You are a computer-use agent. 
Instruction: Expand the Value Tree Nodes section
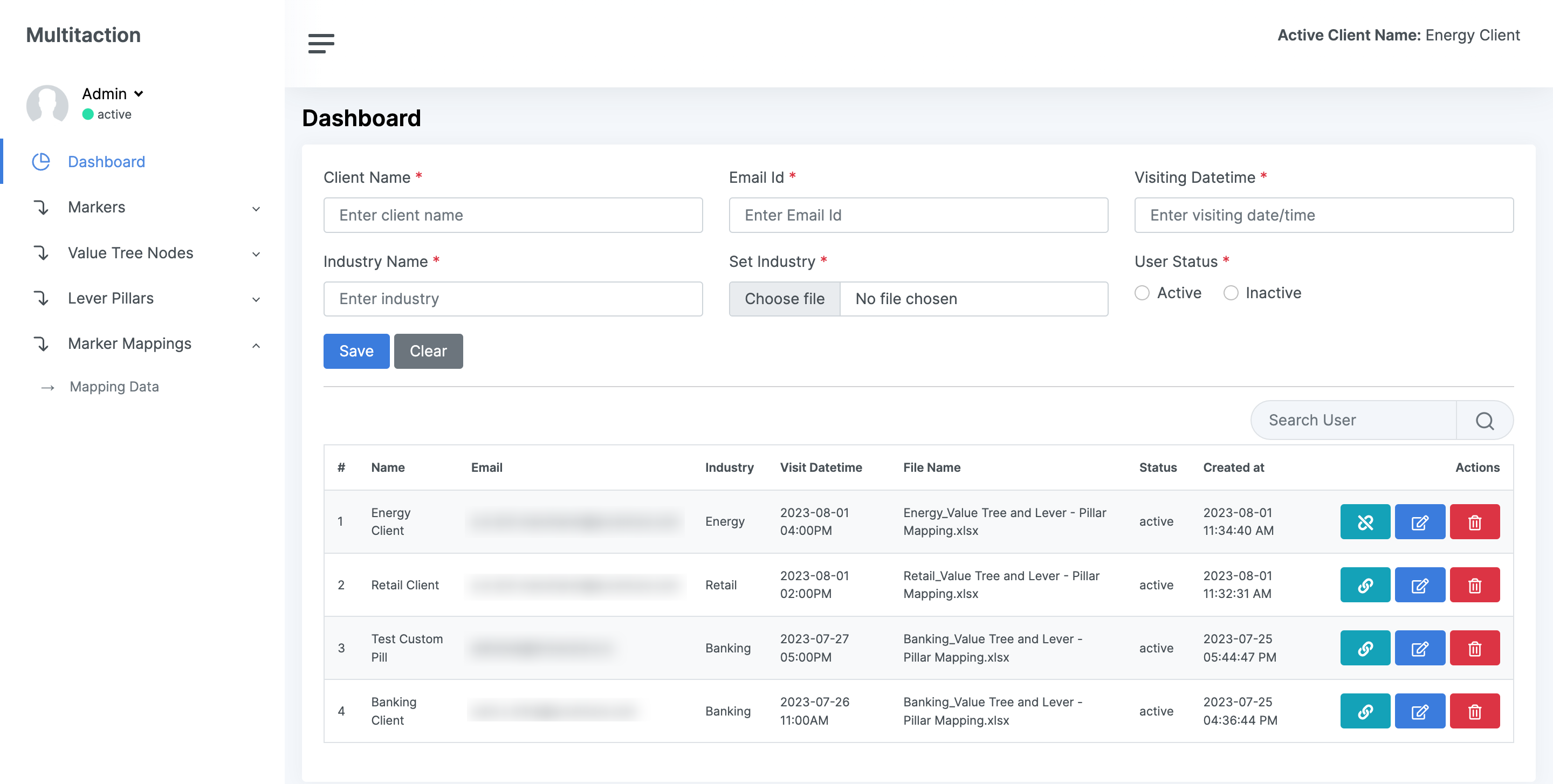(x=257, y=254)
